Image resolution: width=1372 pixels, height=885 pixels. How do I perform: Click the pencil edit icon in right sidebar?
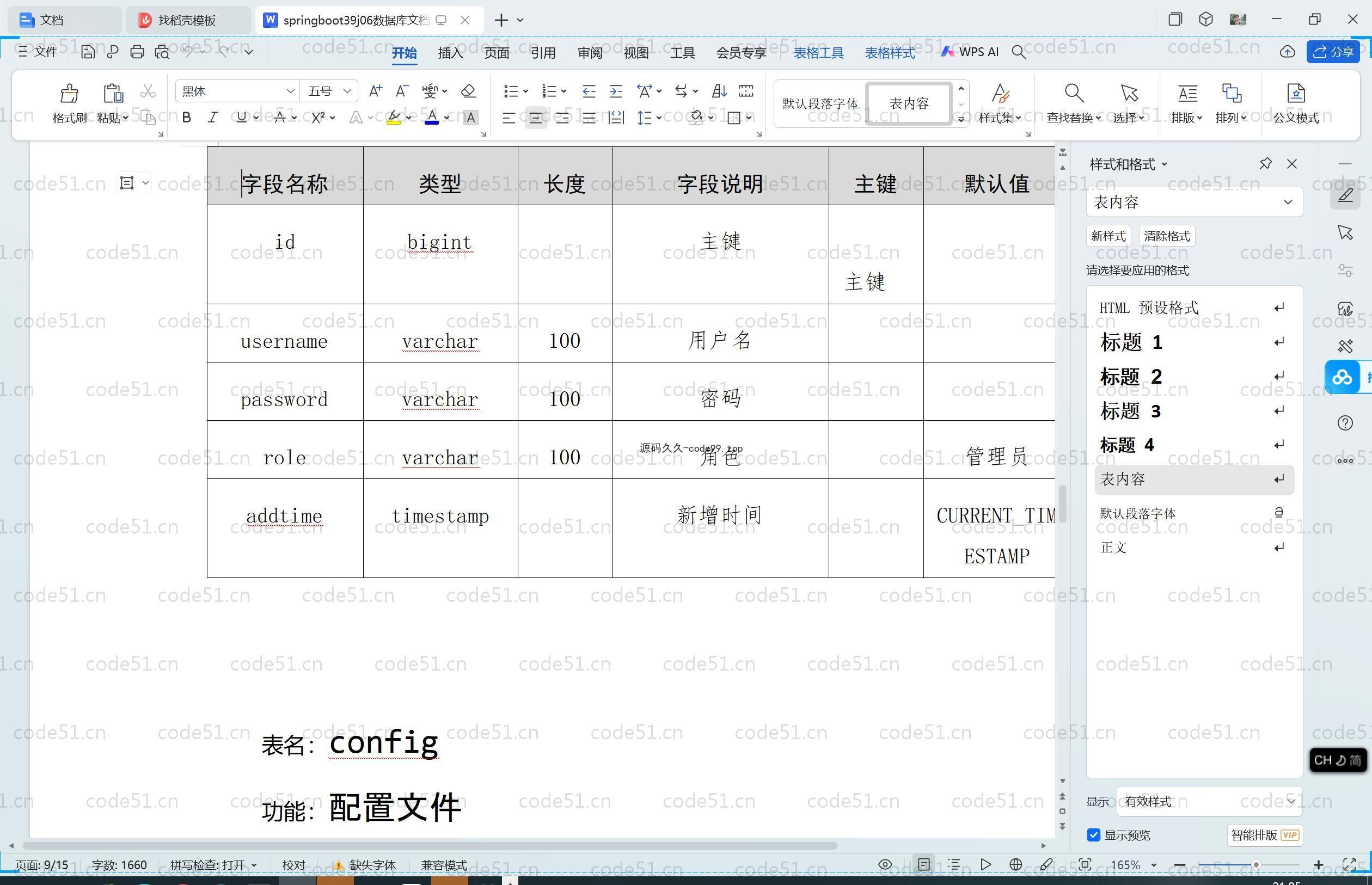1345,195
